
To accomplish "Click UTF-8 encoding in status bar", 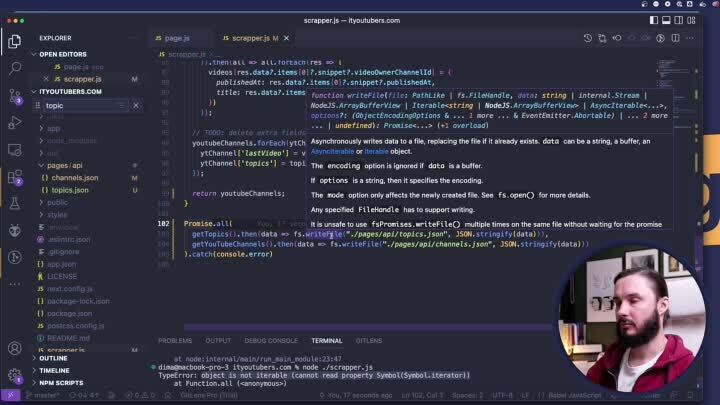I will pyautogui.click(x=502, y=395).
